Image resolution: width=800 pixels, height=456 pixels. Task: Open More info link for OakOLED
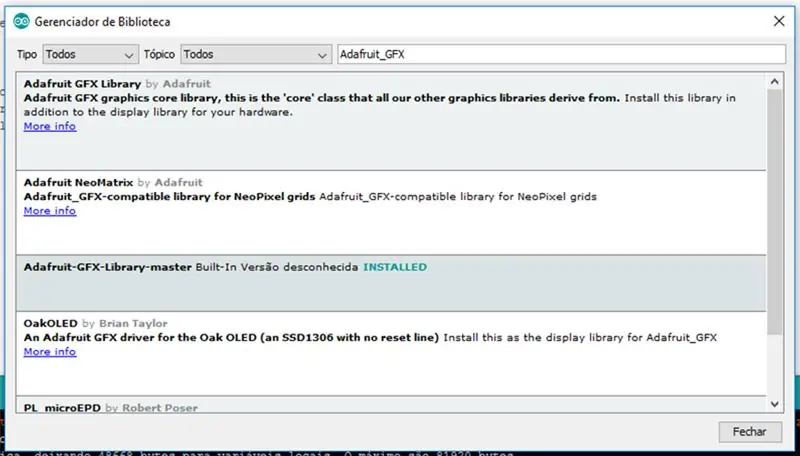(50, 351)
